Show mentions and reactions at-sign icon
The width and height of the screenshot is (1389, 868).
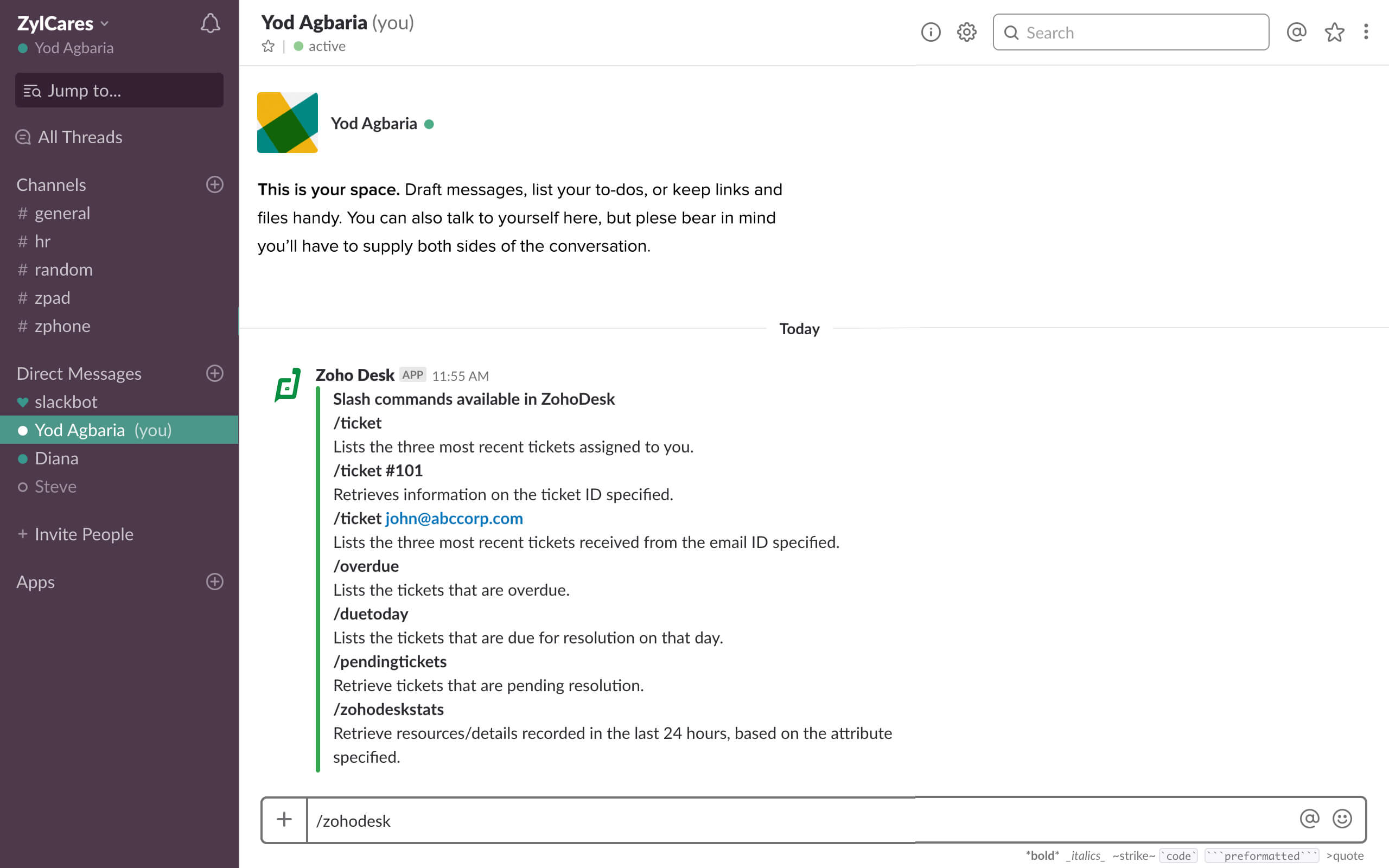tap(1297, 32)
